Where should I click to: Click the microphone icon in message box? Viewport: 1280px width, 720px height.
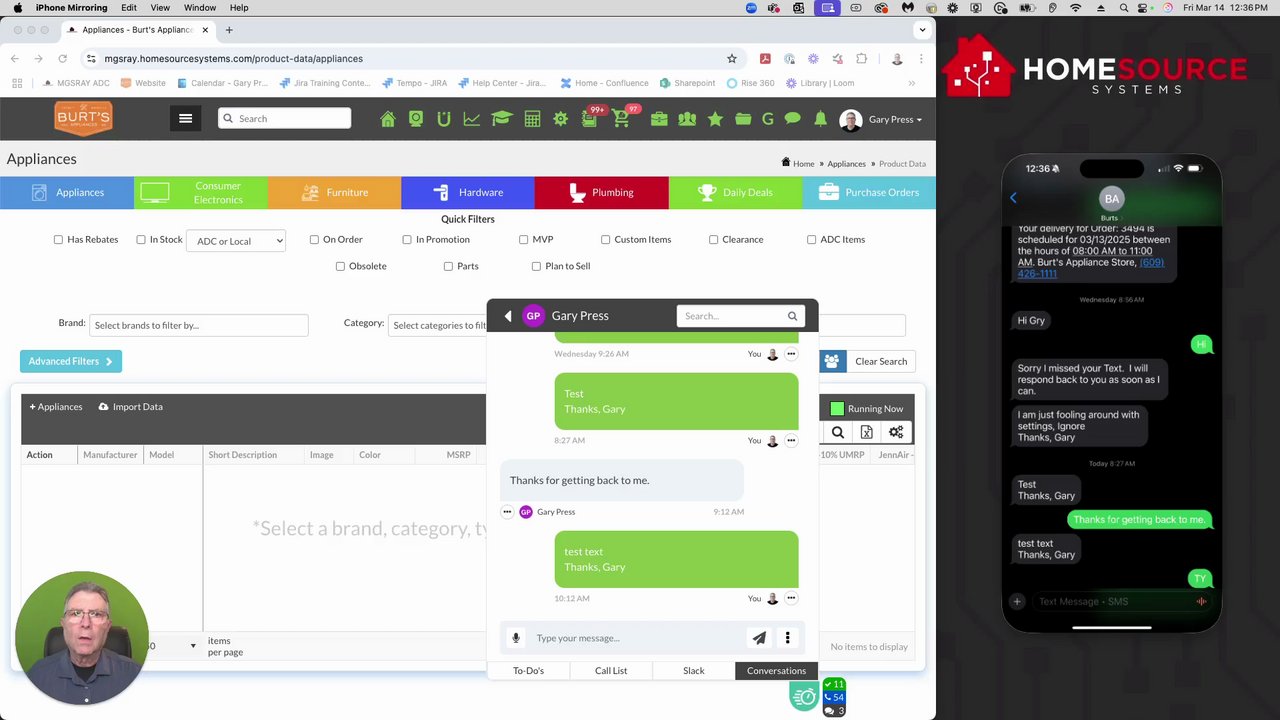pyautogui.click(x=516, y=638)
